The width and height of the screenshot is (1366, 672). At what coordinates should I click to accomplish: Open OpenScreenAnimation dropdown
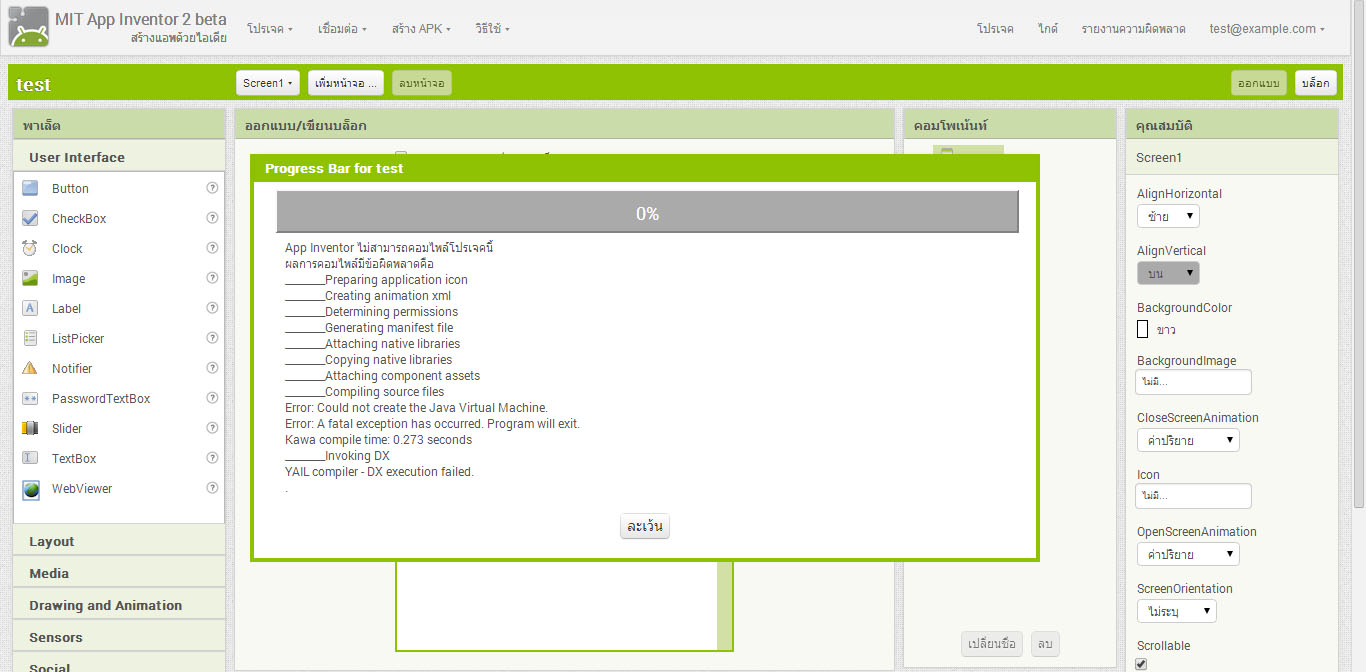pyautogui.click(x=1188, y=554)
